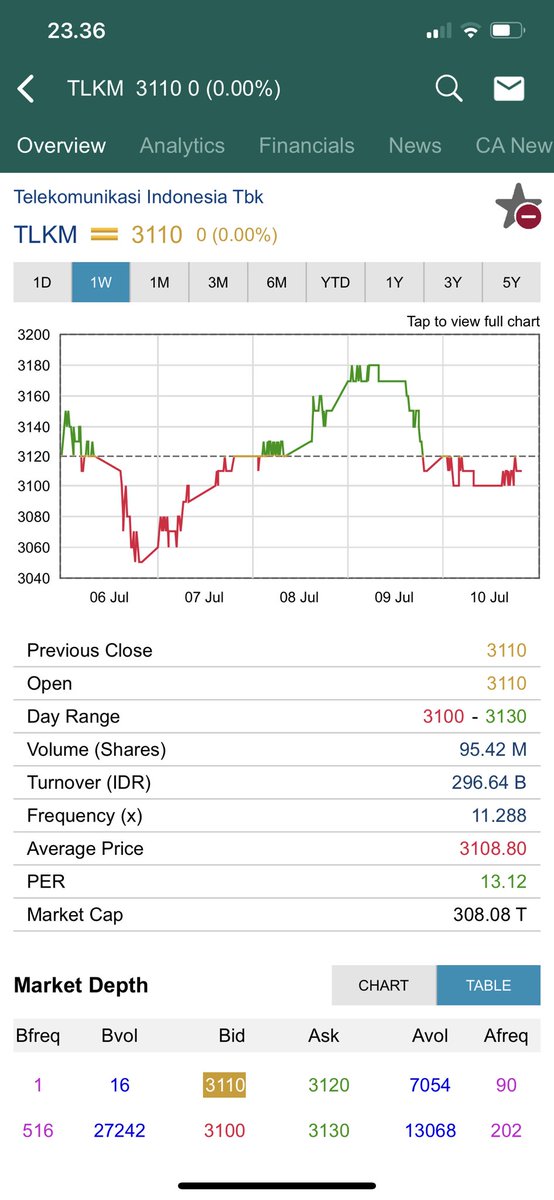Select the 1D chart range
The width and height of the screenshot is (554, 1200).
[x=42, y=282]
